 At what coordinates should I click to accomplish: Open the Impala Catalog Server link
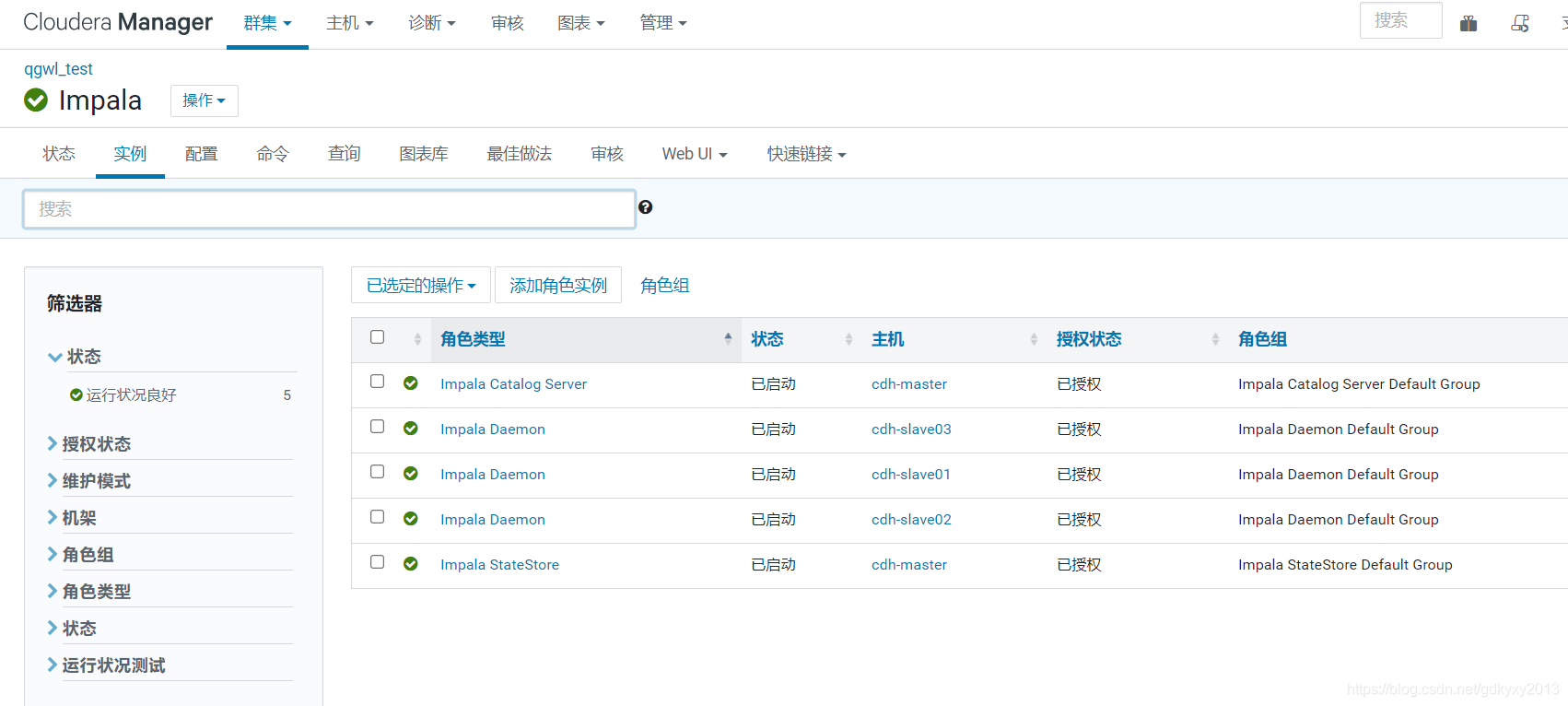pos(513,383)
